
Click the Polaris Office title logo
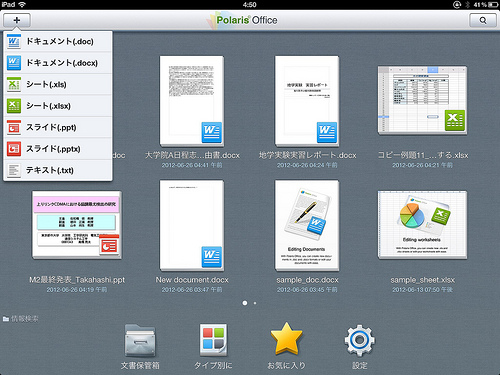(243, 20)
